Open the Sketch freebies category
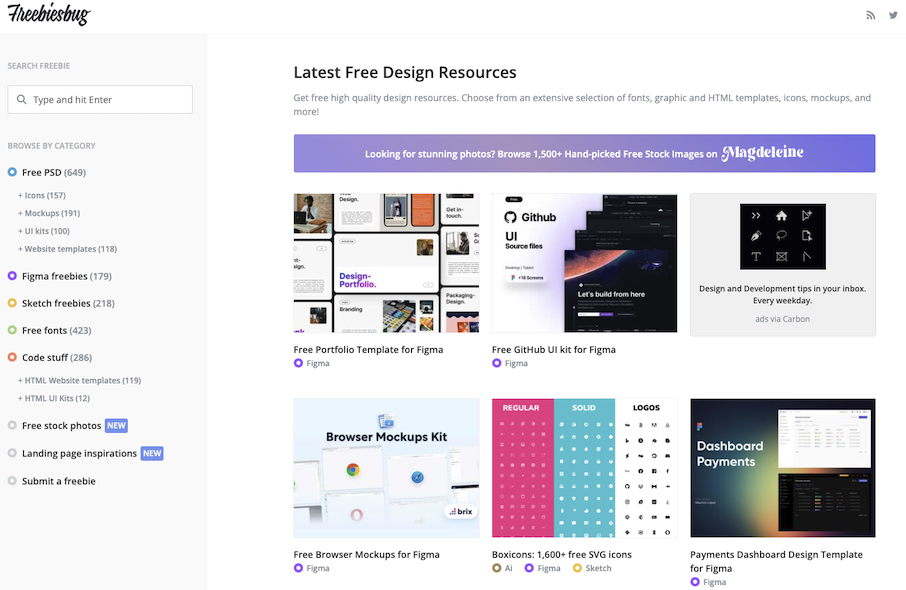The height and width of the screenshot is (590, 906). (68, 303)
